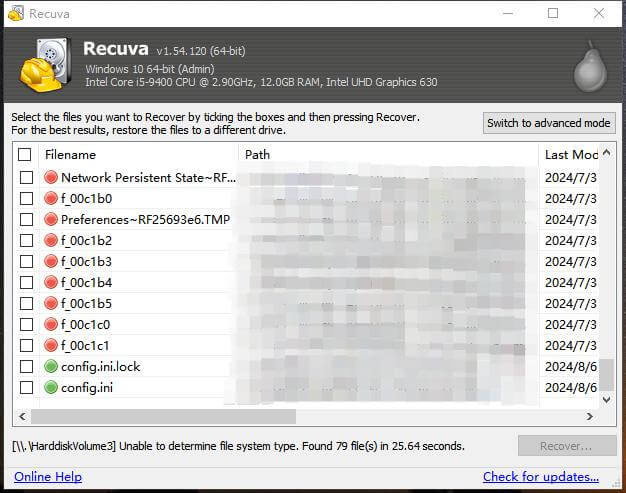Tick checkbox for Preferences~RF25693e6.TMP
Image resolution: width=626 pixels, height=493 pixels.
click(26, 220)
